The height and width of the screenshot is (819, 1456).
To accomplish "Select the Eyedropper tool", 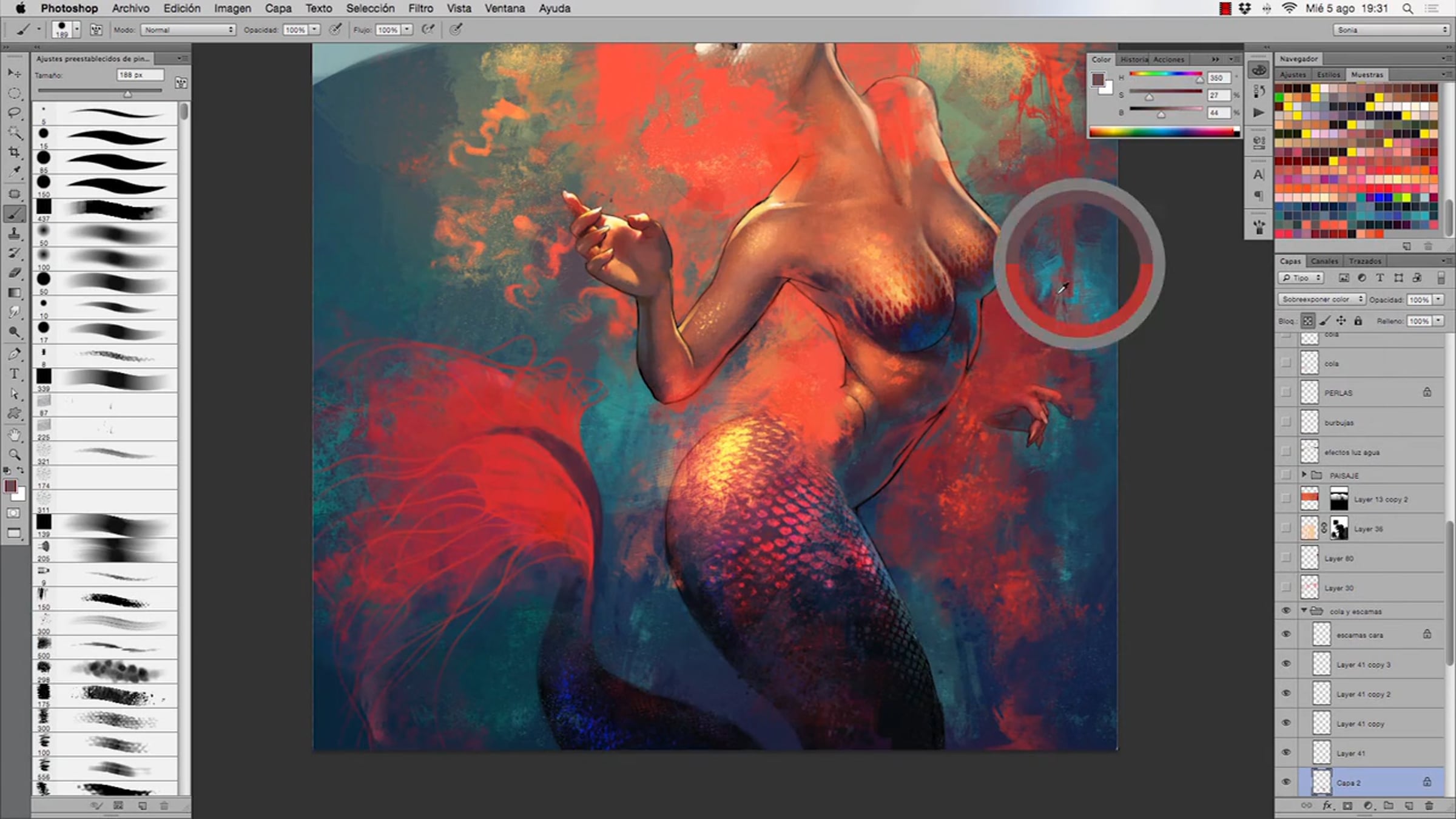I will coord(14,172).
